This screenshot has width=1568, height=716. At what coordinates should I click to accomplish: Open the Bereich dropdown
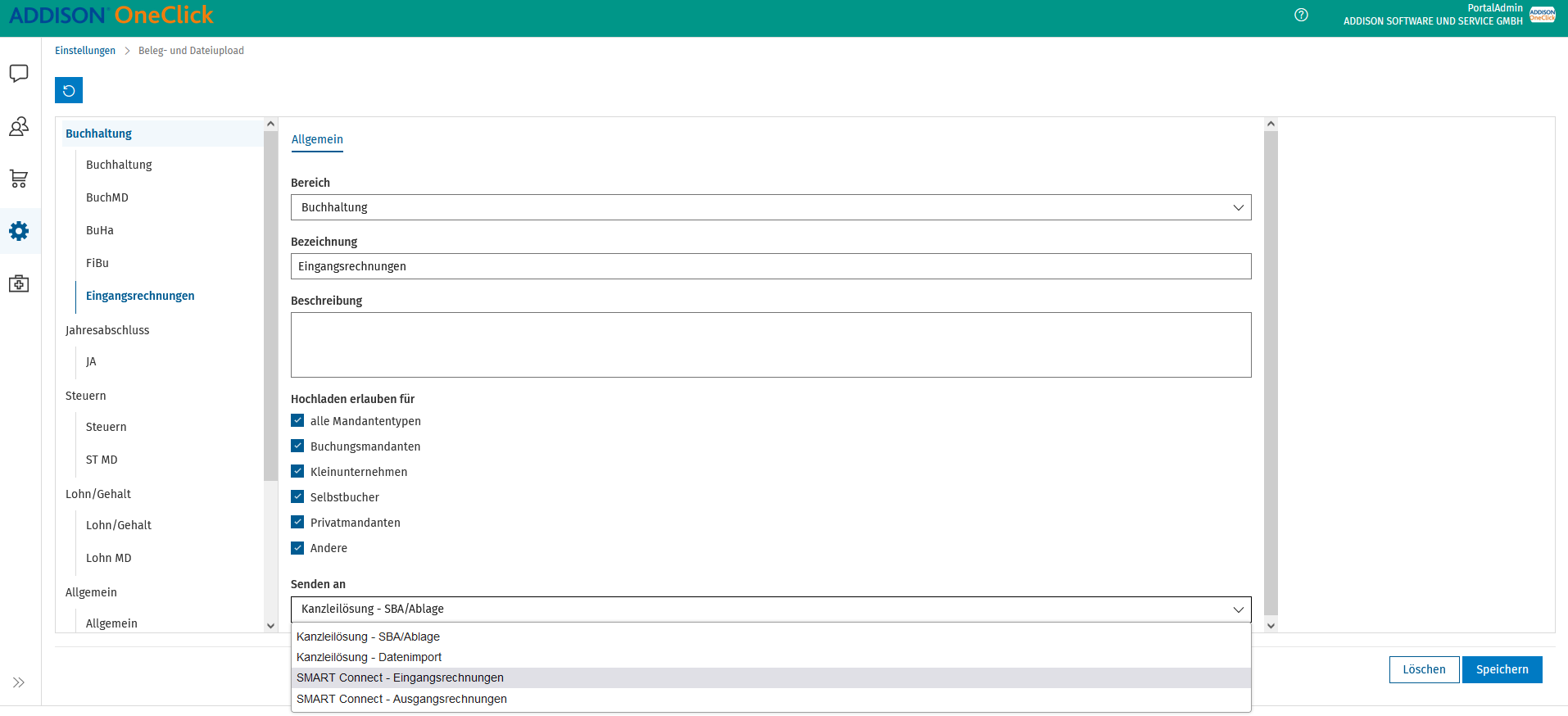pos(771,207)
